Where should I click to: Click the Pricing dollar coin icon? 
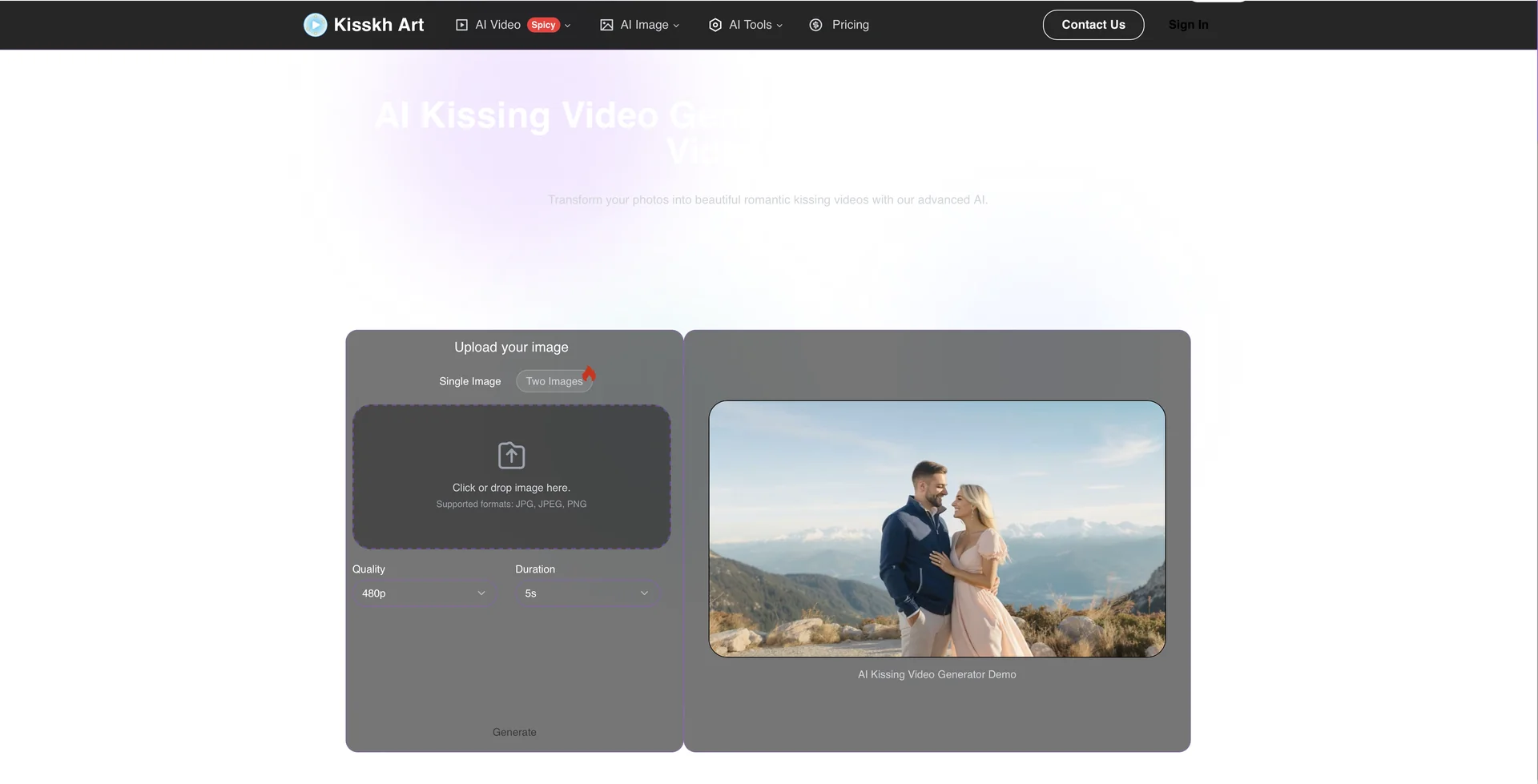pos(815,25)
